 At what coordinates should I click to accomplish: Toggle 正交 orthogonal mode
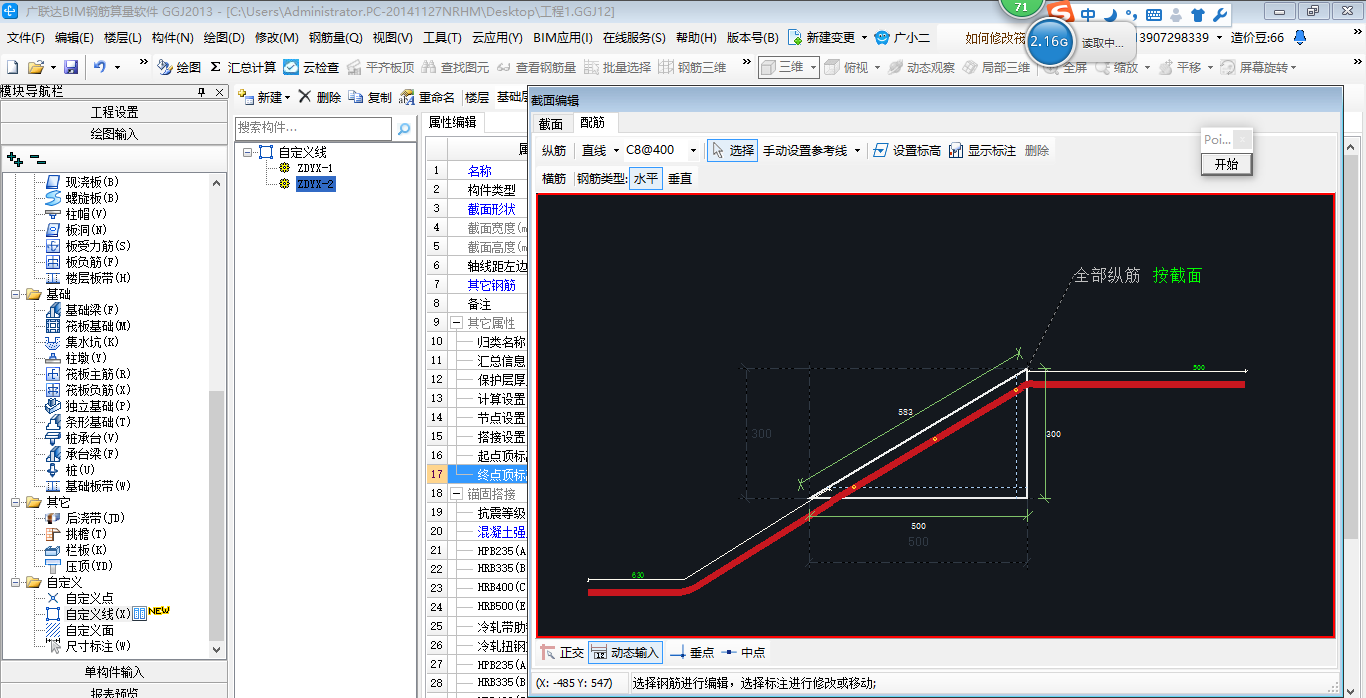(563, 652)
